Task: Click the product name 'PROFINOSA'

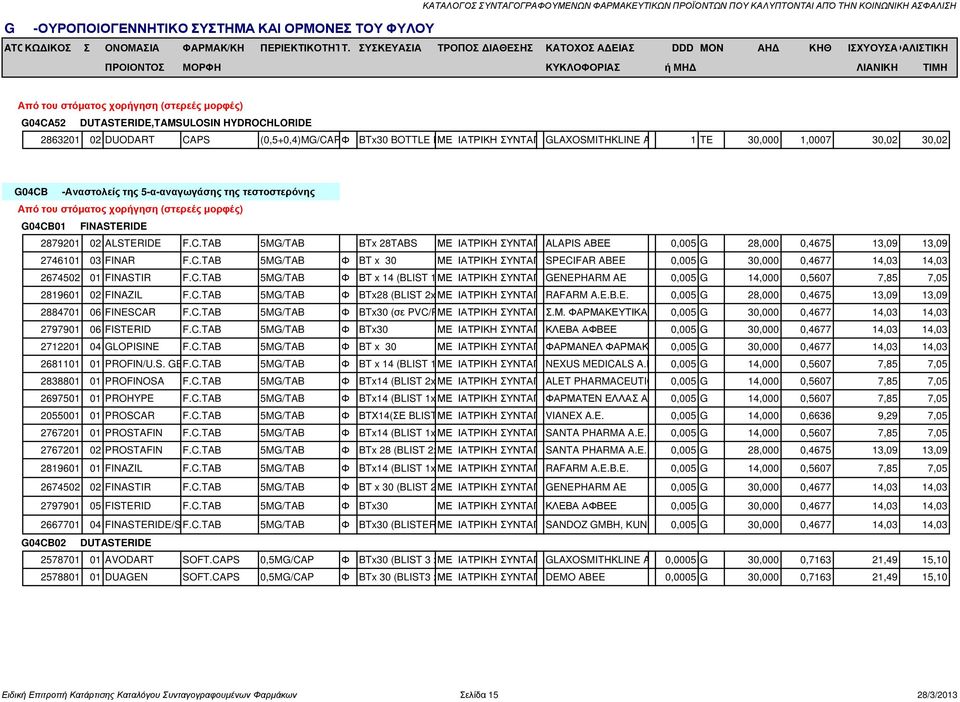Action: [134, 381]
